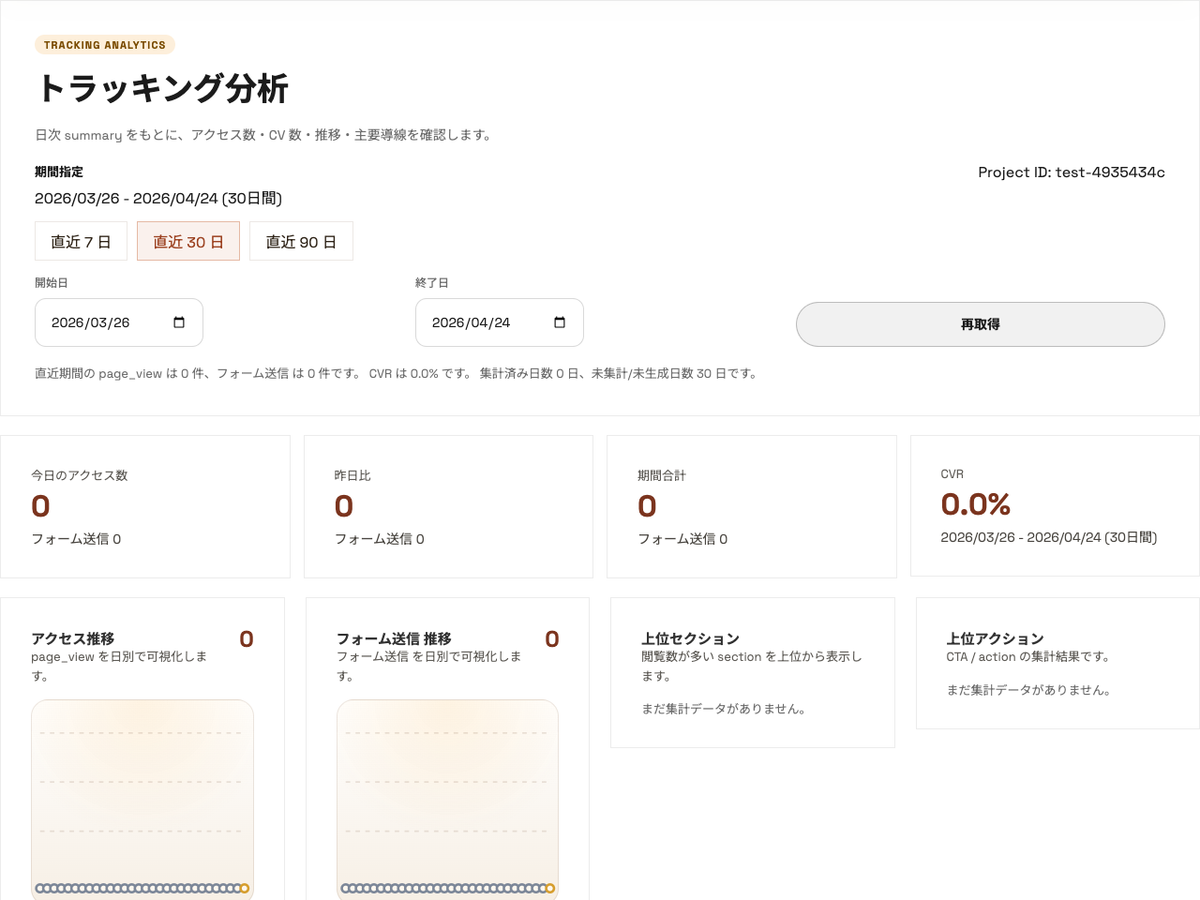
Task: Click the フォーム送信 推移 chart area
Action: [448, 799]
